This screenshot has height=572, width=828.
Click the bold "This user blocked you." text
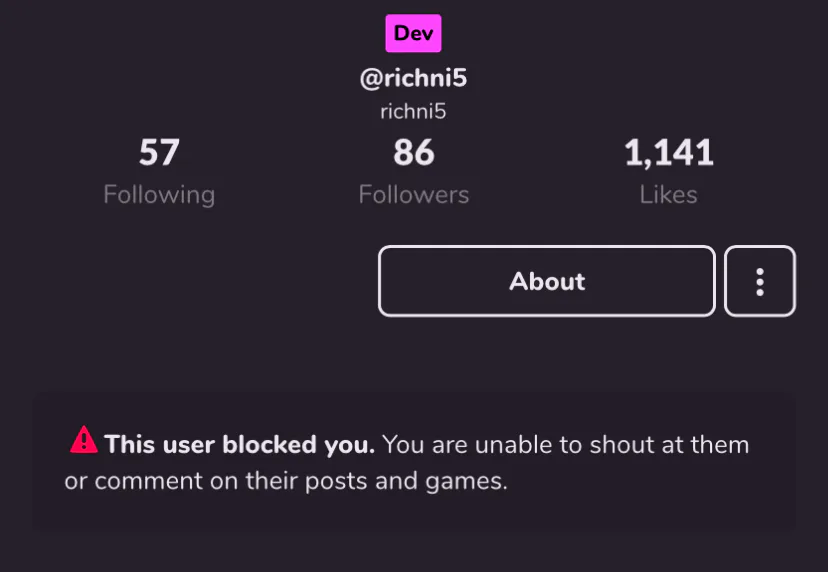pyautogui.click(x=240, y=444)
